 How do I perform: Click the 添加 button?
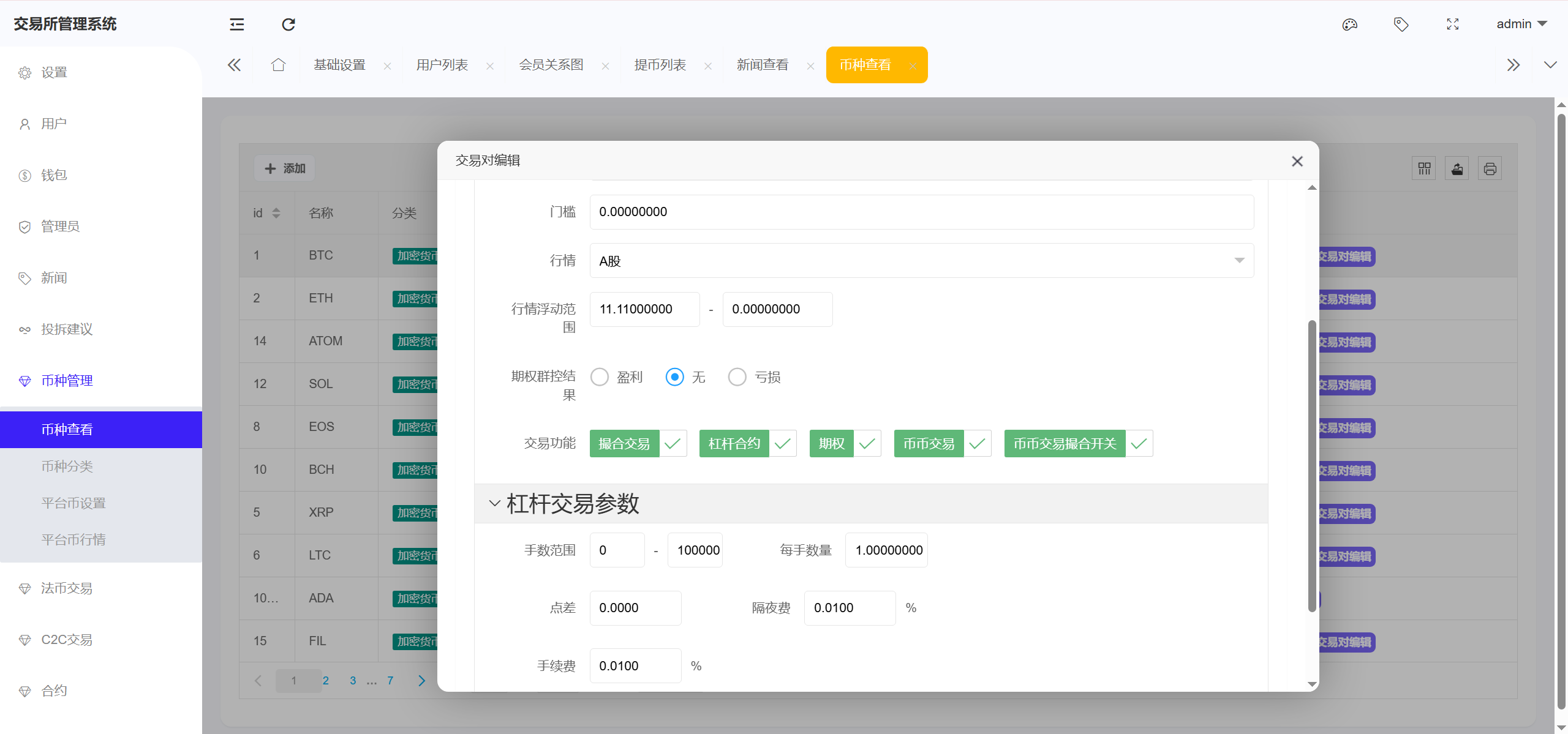coord(284,168)
